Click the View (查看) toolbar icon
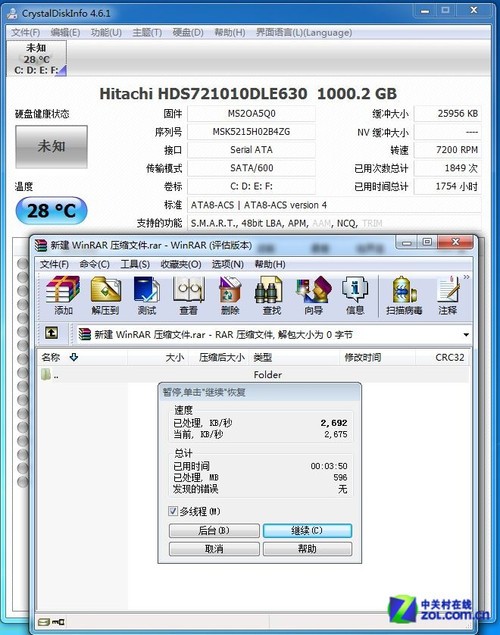This screenshot has width=500, height=635. [189, 295]
